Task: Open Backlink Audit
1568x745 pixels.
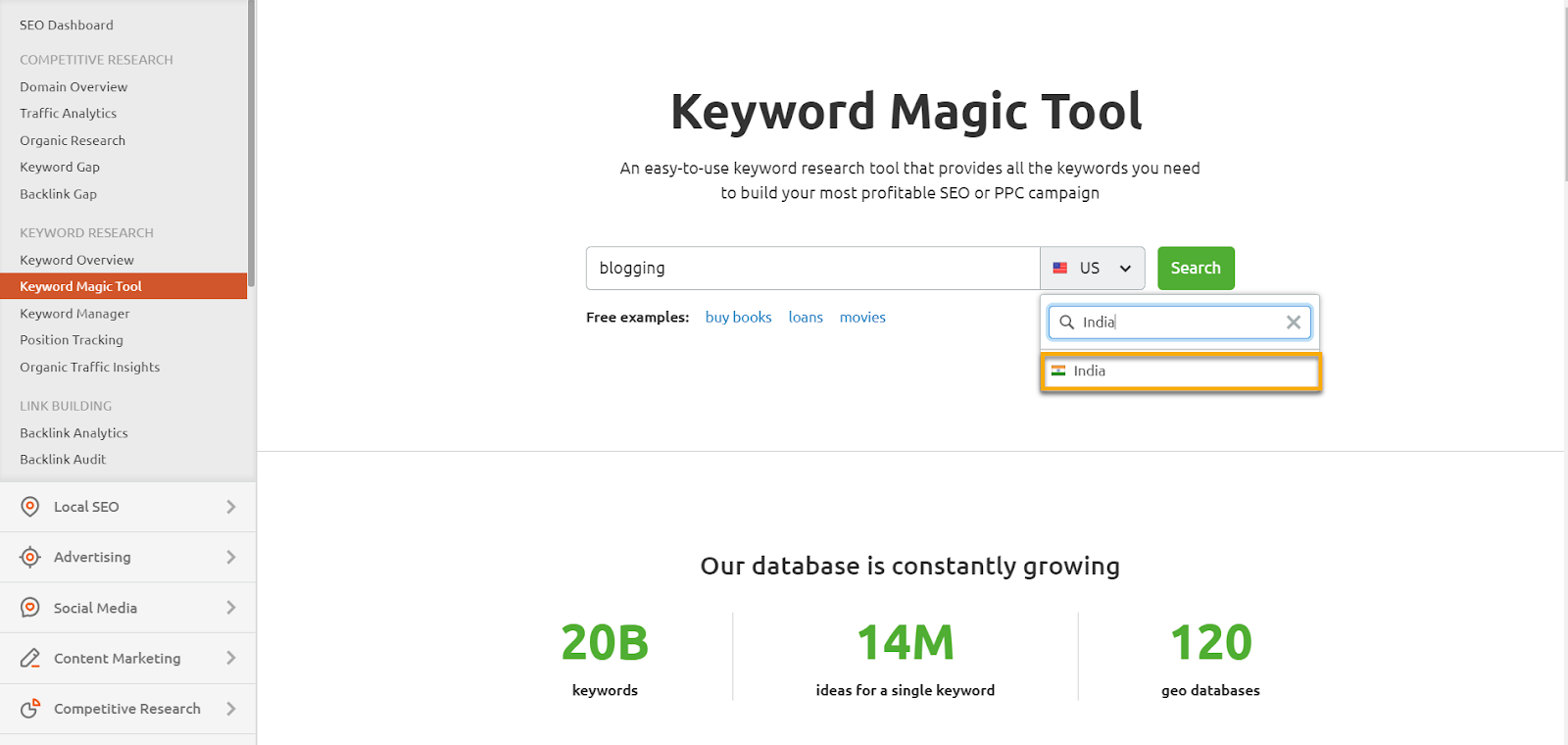Action: pyautogui.click(x=63, y=460)
